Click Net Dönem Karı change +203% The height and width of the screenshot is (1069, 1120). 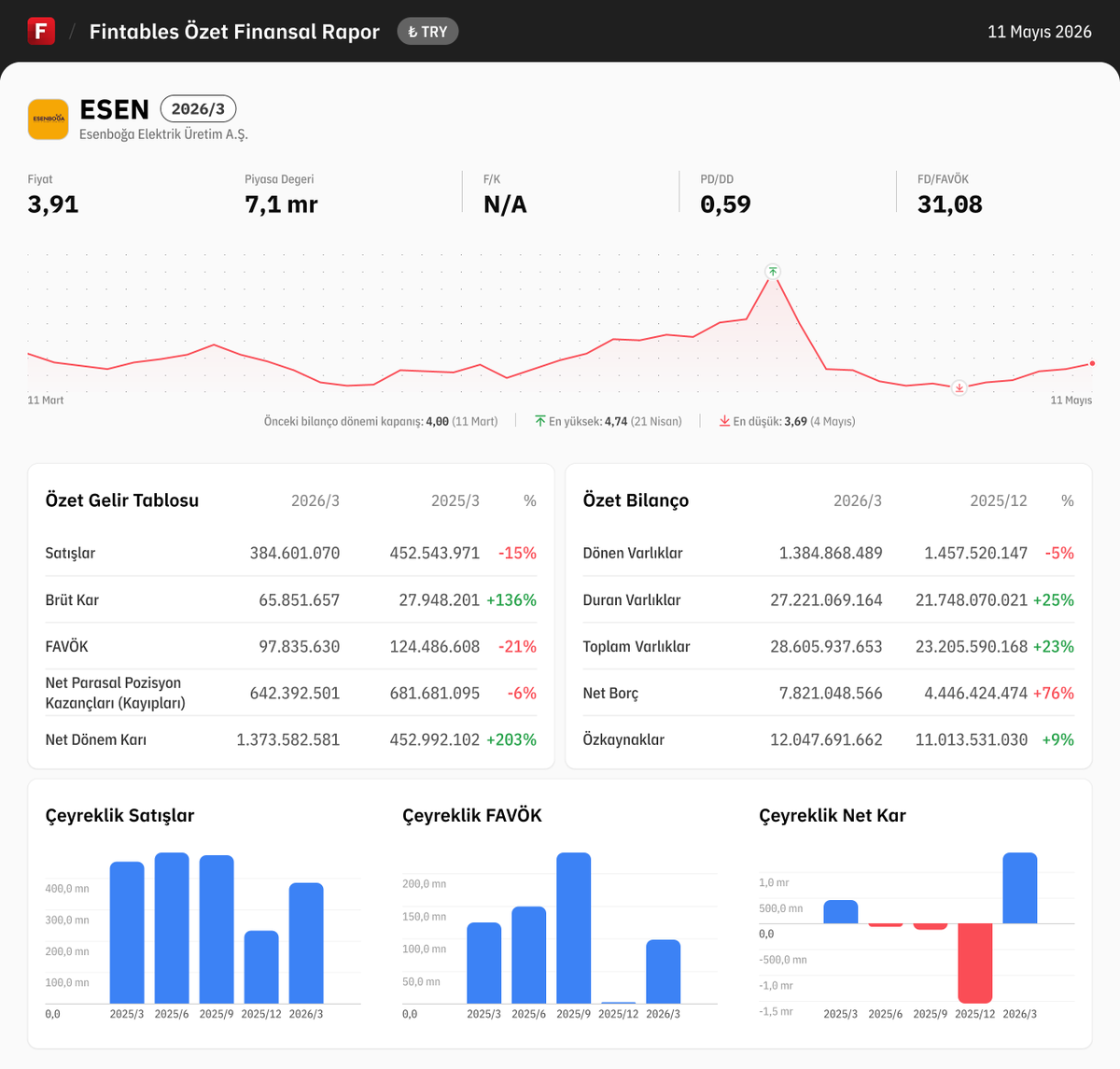[x=511, y=739]
